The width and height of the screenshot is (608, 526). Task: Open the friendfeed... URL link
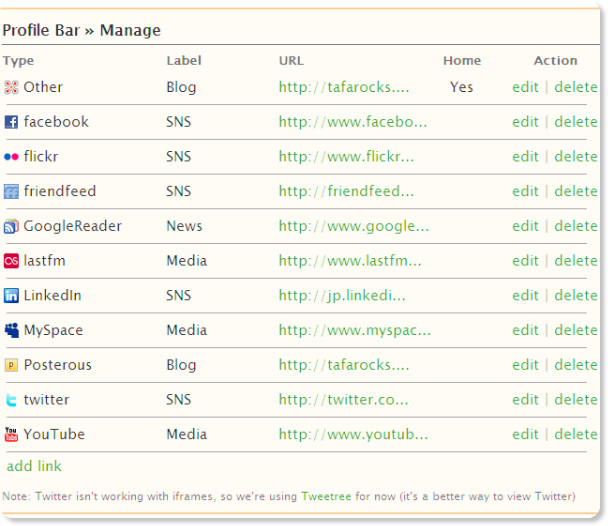(346, 192)
